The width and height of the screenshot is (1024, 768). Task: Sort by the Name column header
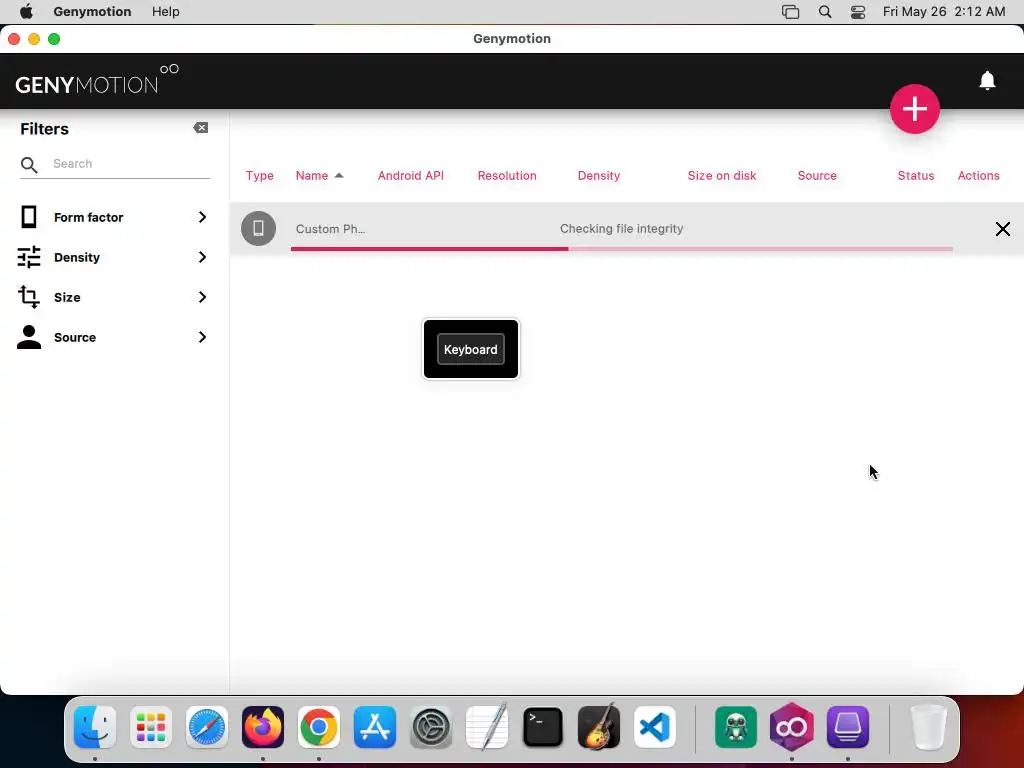click(x=312, y=176)
